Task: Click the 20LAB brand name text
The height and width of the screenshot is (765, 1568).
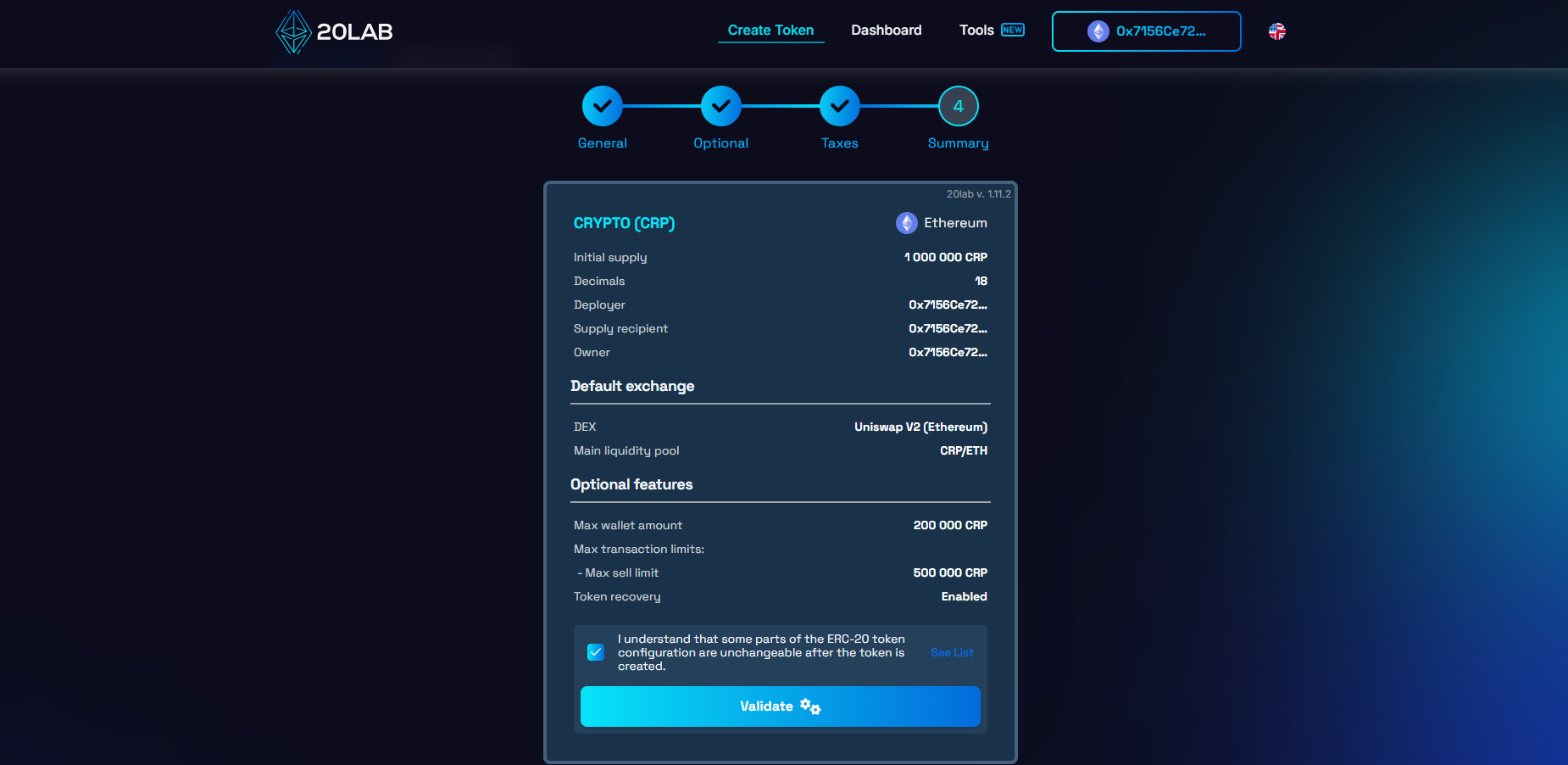Action: click(354, 32)
